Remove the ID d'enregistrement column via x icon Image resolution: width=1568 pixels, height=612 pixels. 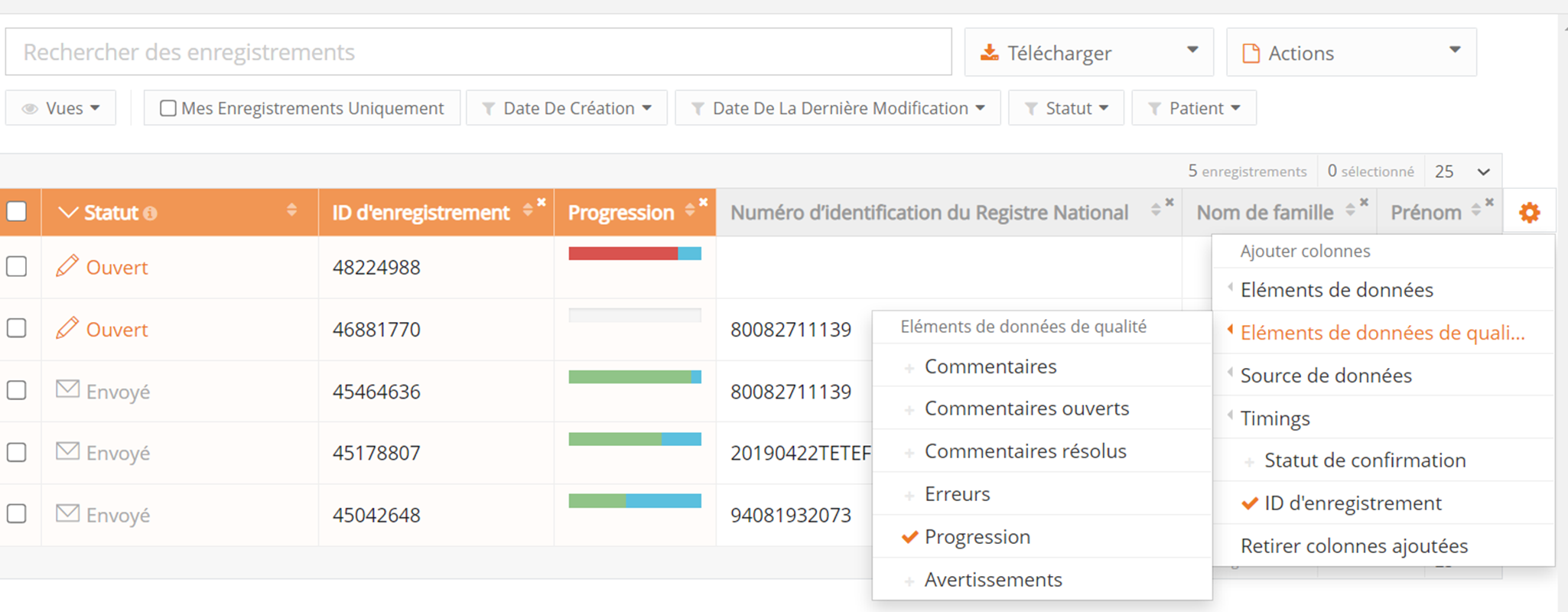[x=541, y=203]
